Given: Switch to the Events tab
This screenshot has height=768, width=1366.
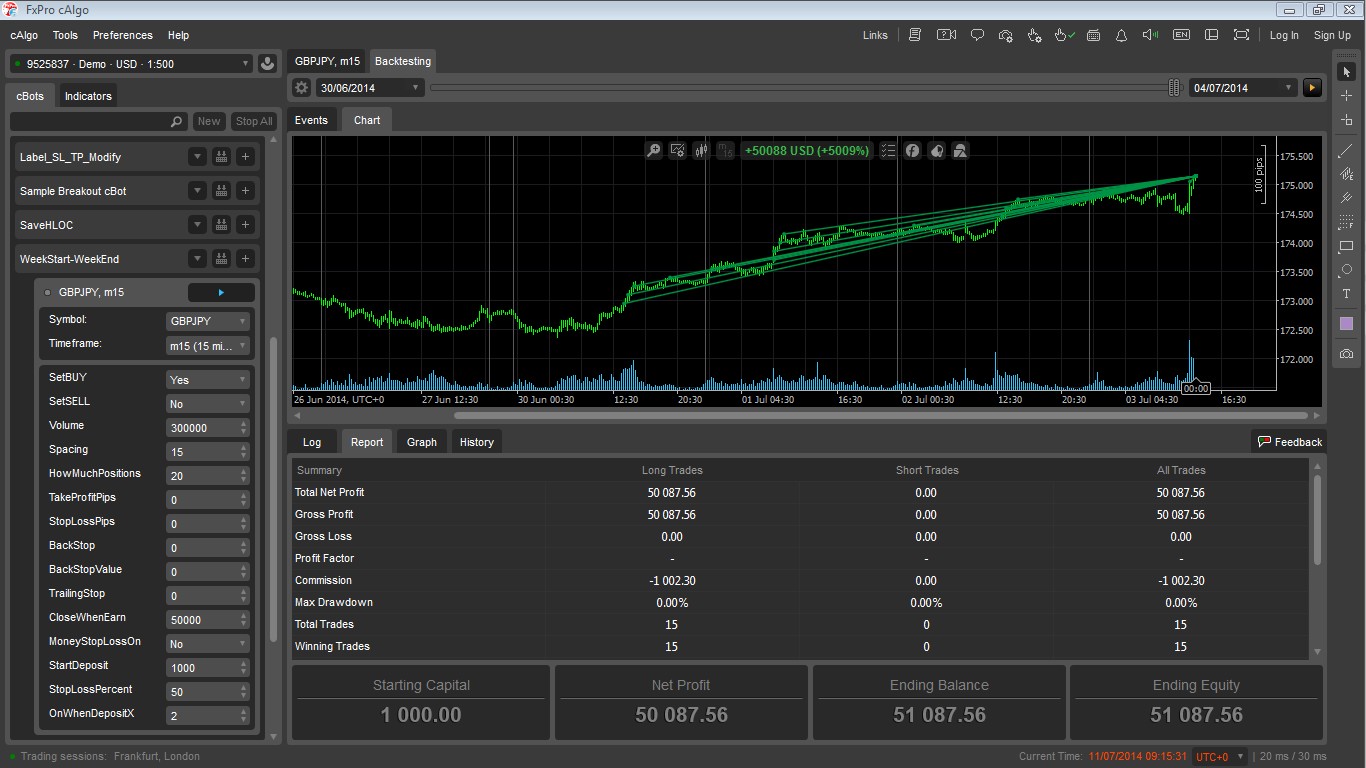Looking at the screenshot, I should tap(311, 120).
